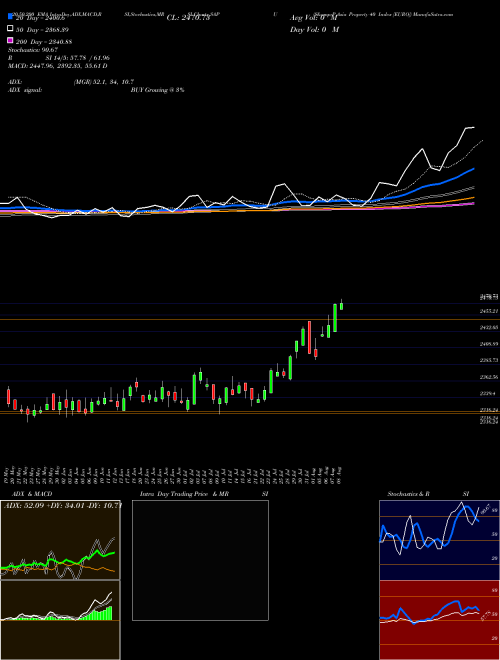Click the blue 20 Day legend swatch
The height and width of the screenshot is (660, 500).
click(x=11, y=17)
